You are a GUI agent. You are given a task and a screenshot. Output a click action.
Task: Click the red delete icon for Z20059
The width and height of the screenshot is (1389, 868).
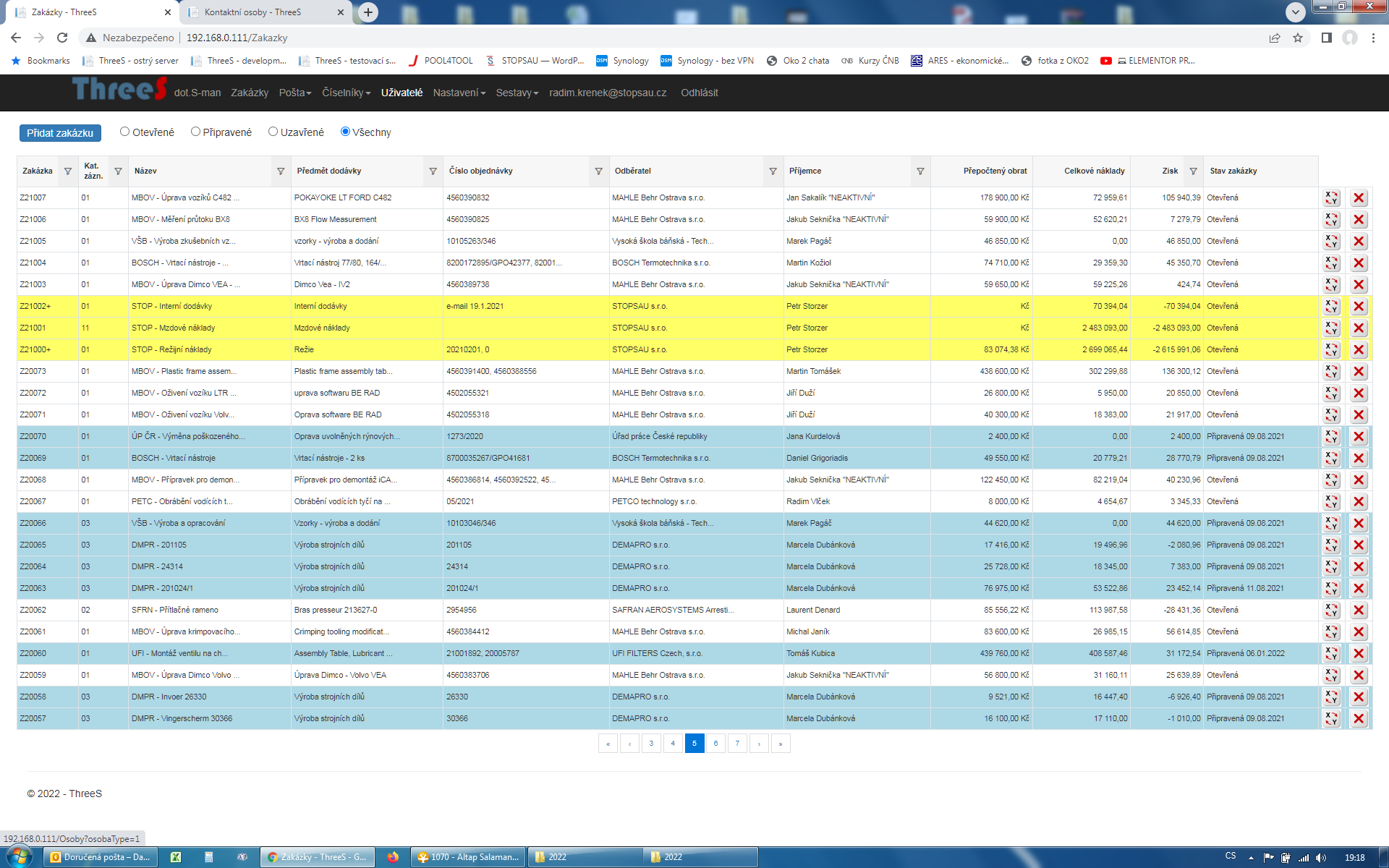pos(1359,675)
